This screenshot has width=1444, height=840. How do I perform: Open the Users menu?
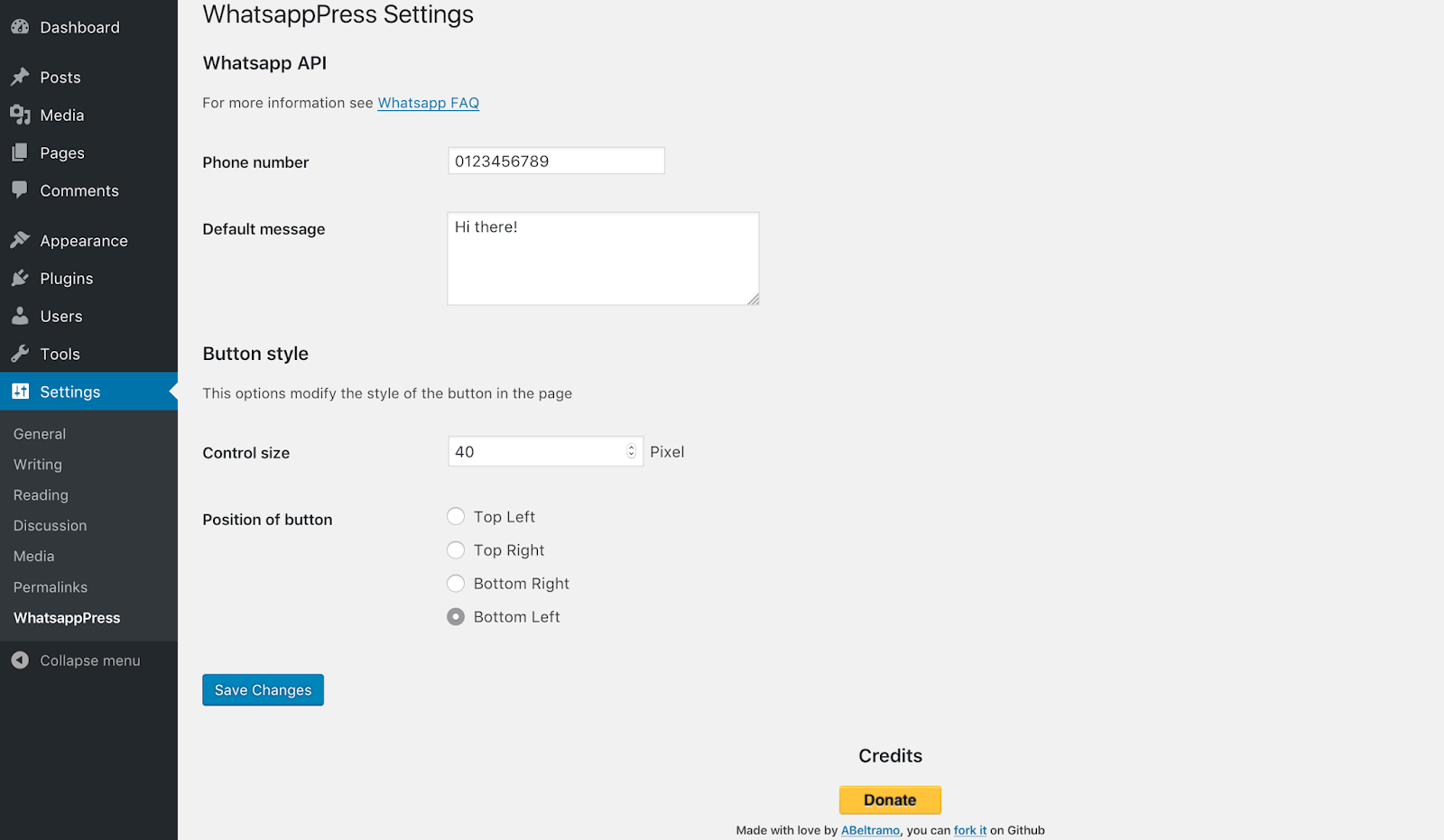88,316
